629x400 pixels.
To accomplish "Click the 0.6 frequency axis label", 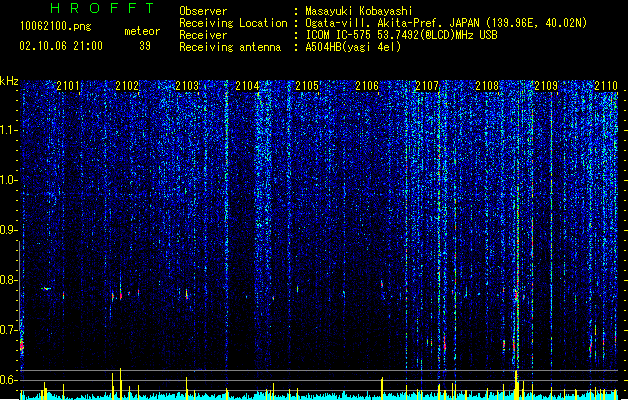I will (8, 380).
